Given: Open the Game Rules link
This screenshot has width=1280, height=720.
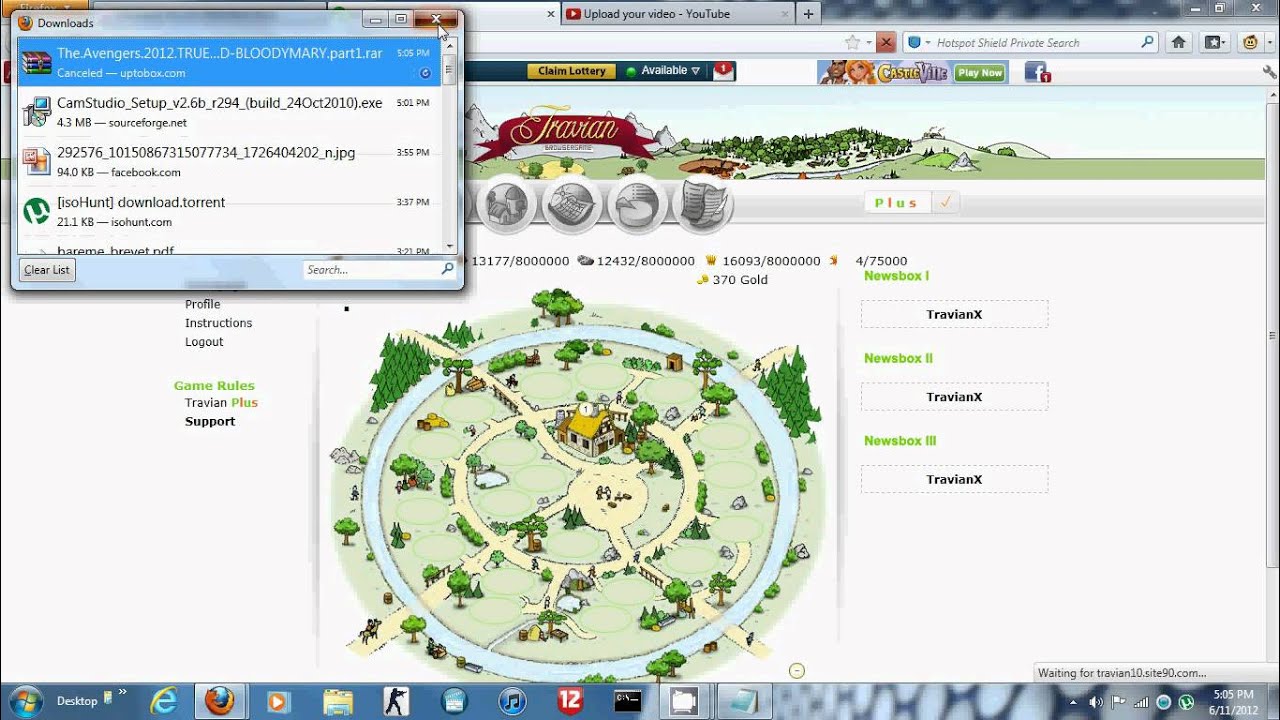Looking at the screenshot, I should pos(214,385).
